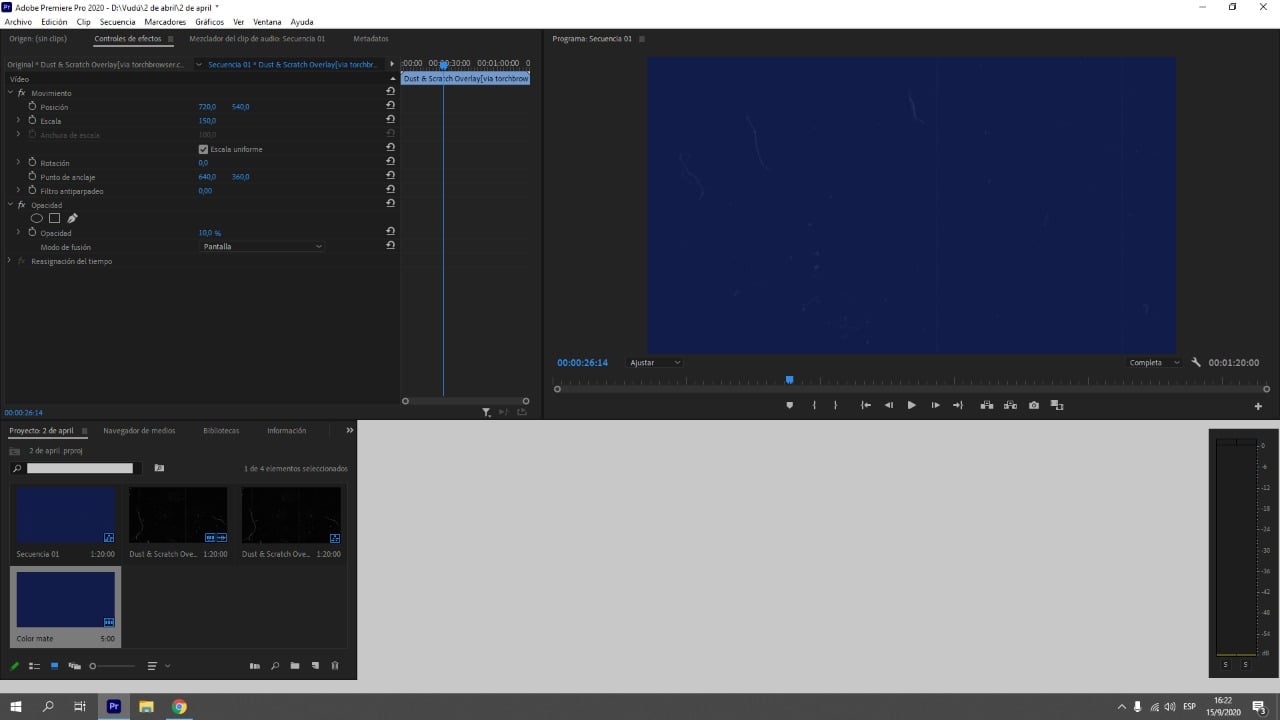Switch project panel to List View icon

[34, 665]
